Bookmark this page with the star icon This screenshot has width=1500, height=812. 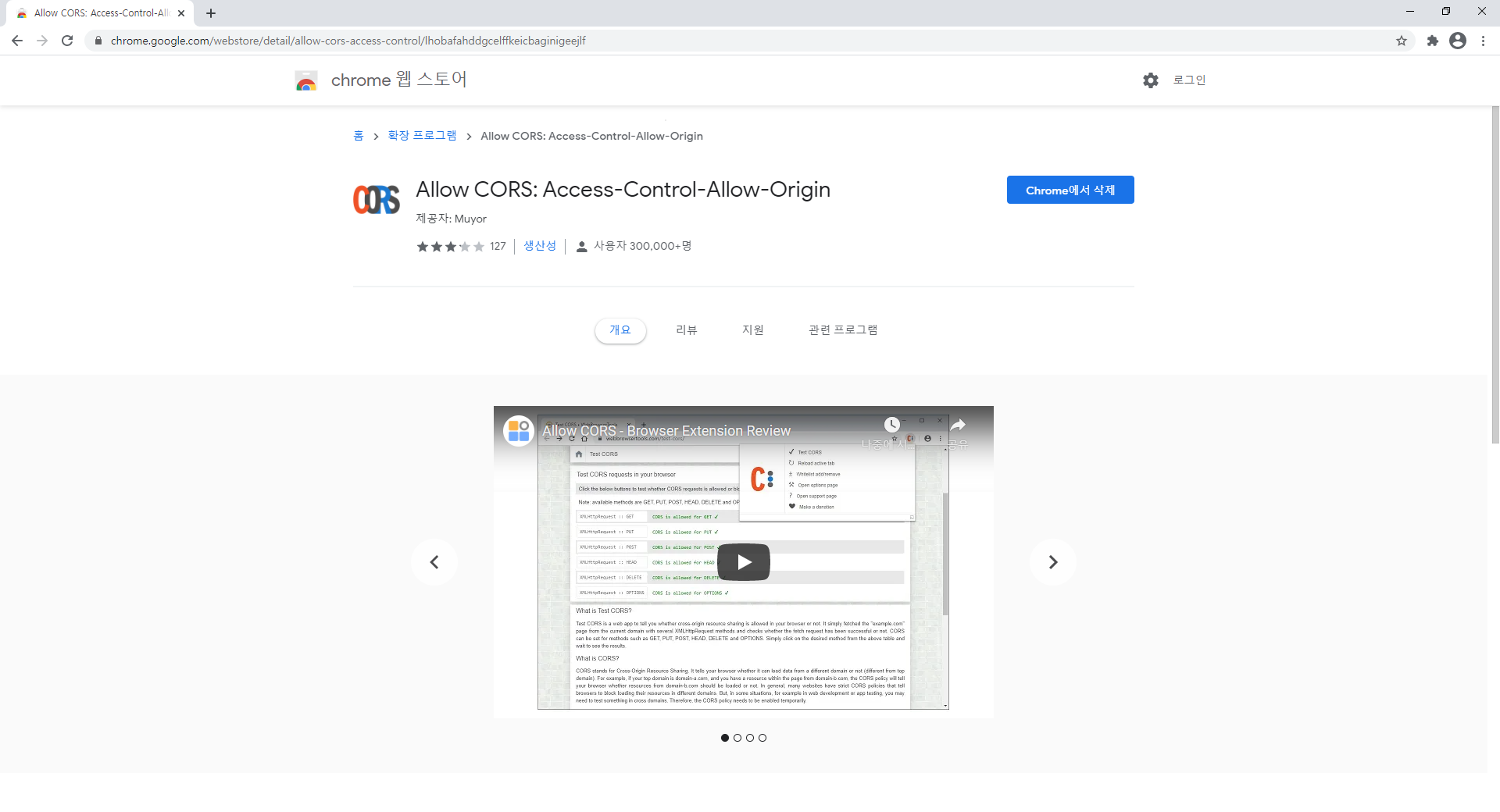coord(1402,41)
